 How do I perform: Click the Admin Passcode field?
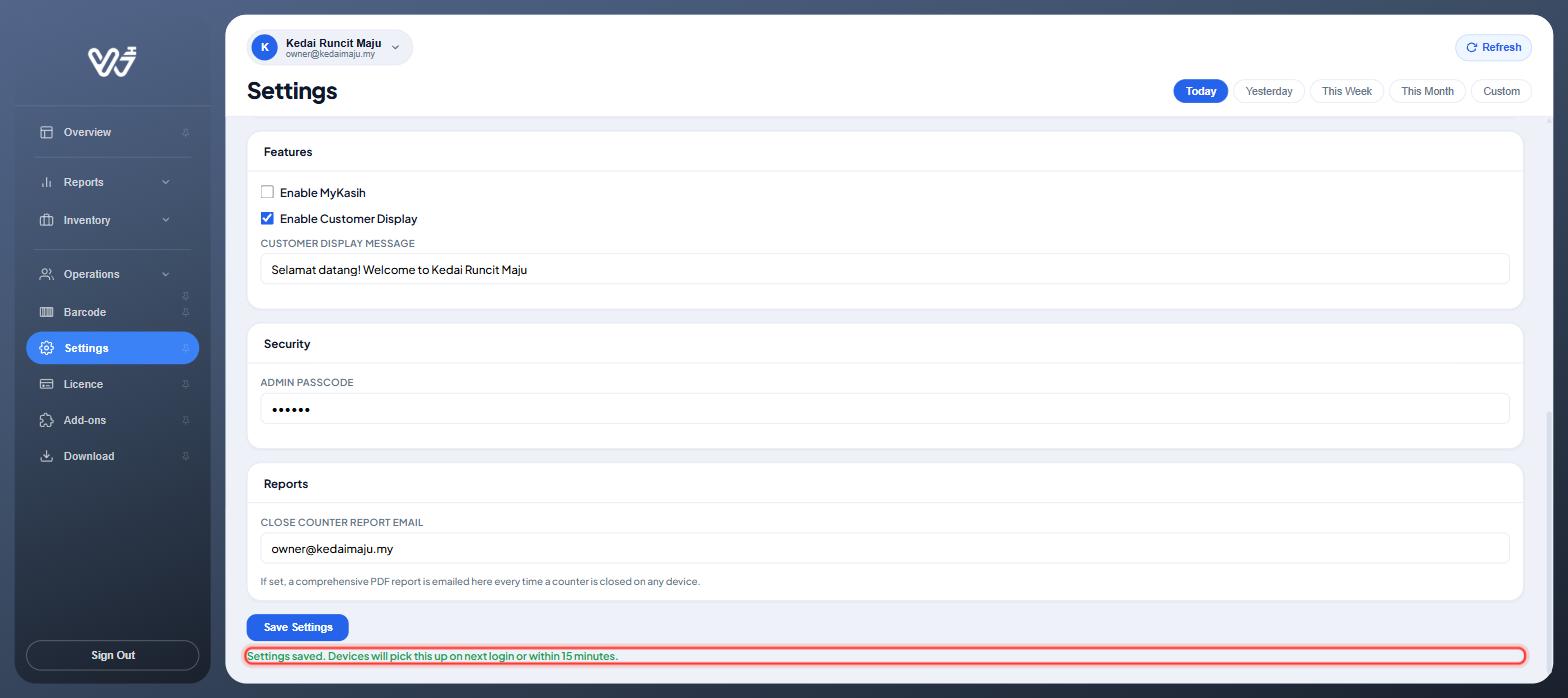click(x=884, y=409)
